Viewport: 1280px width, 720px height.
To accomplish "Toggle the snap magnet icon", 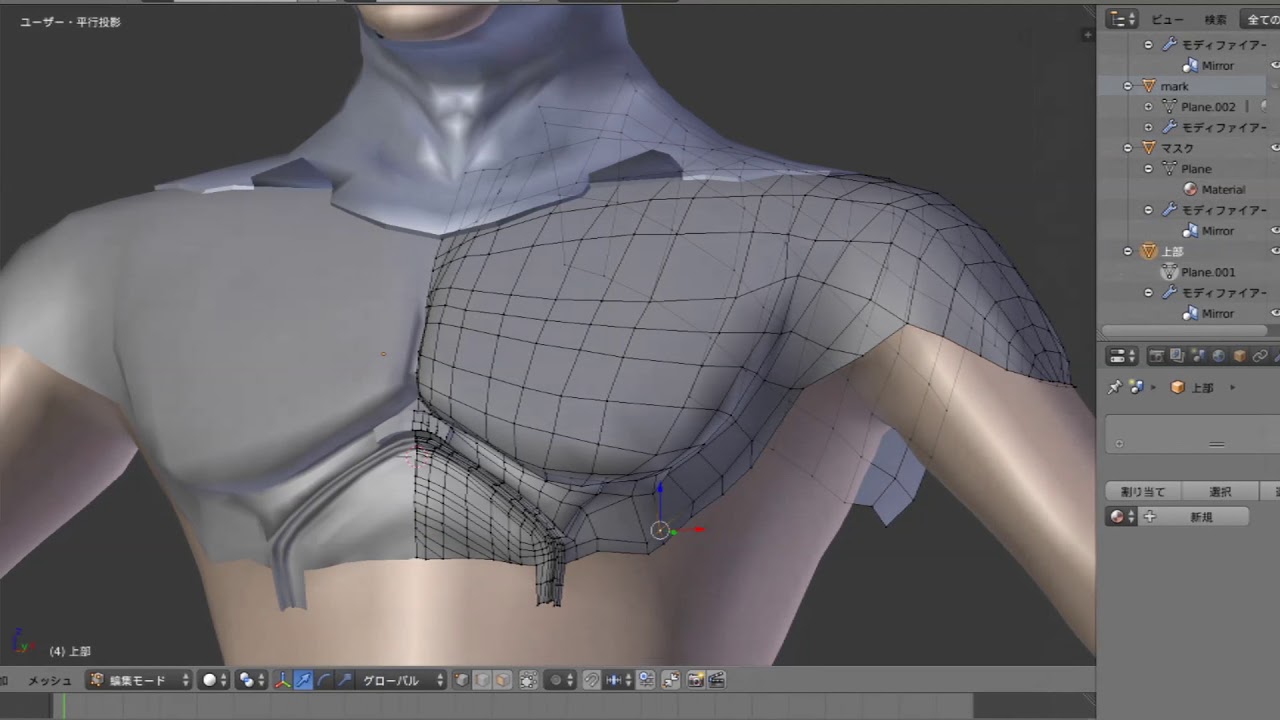I will point(591,680).
